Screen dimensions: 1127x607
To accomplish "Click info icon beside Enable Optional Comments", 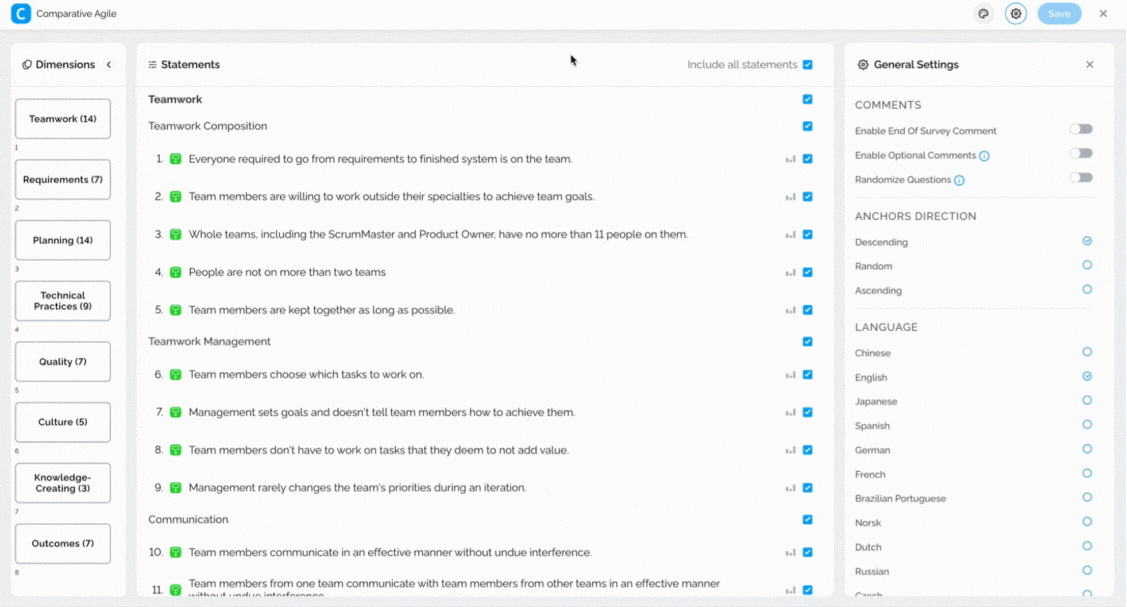I will click(984, 156).
